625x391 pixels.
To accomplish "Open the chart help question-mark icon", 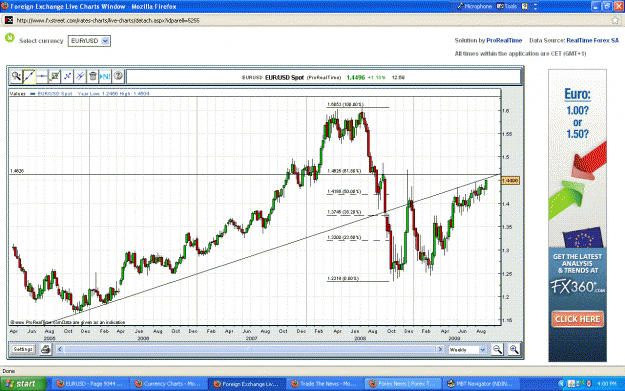I will point(118,76).
